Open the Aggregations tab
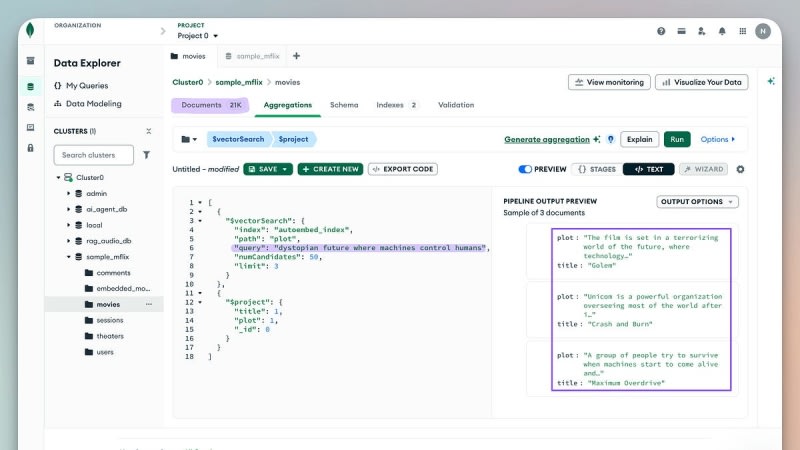The width and height of the screenshot is (800, 450). [x=288, y=105]
